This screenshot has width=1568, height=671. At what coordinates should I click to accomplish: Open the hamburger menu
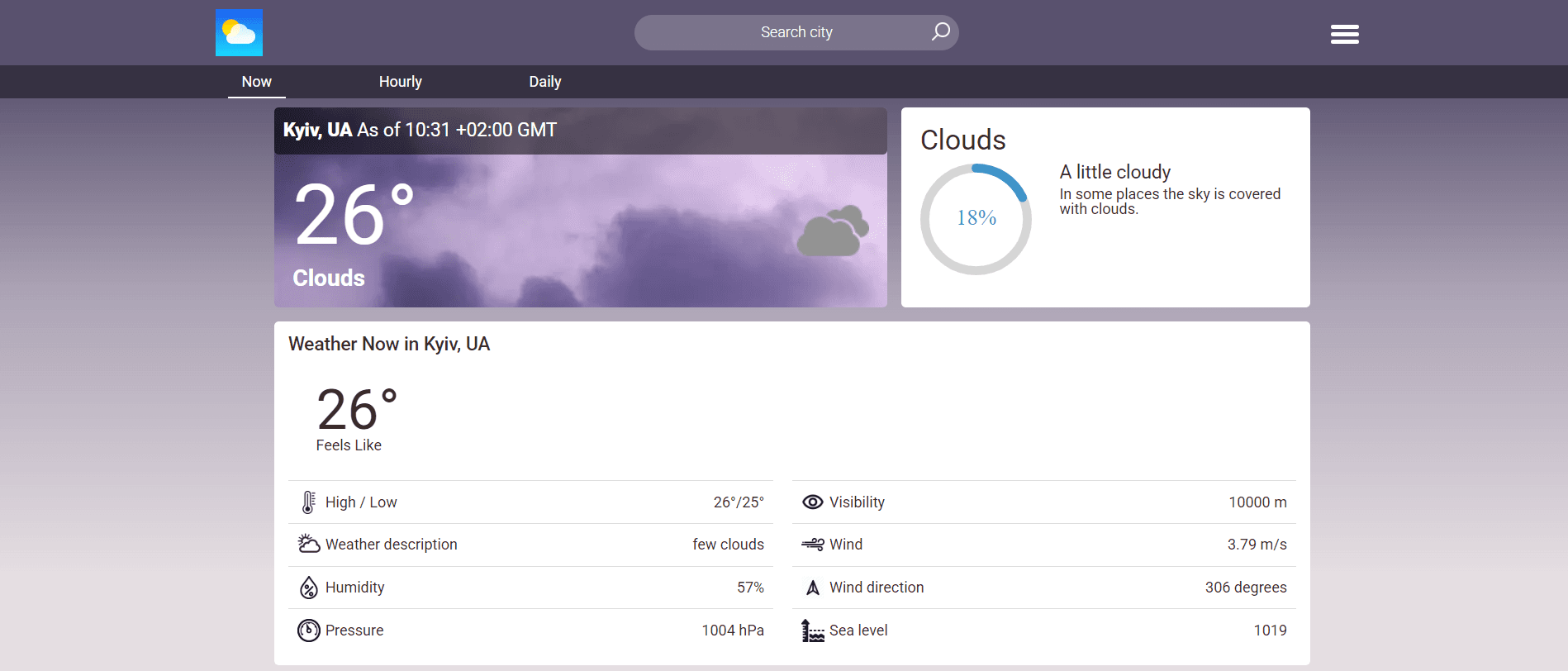pos(1344,34)
